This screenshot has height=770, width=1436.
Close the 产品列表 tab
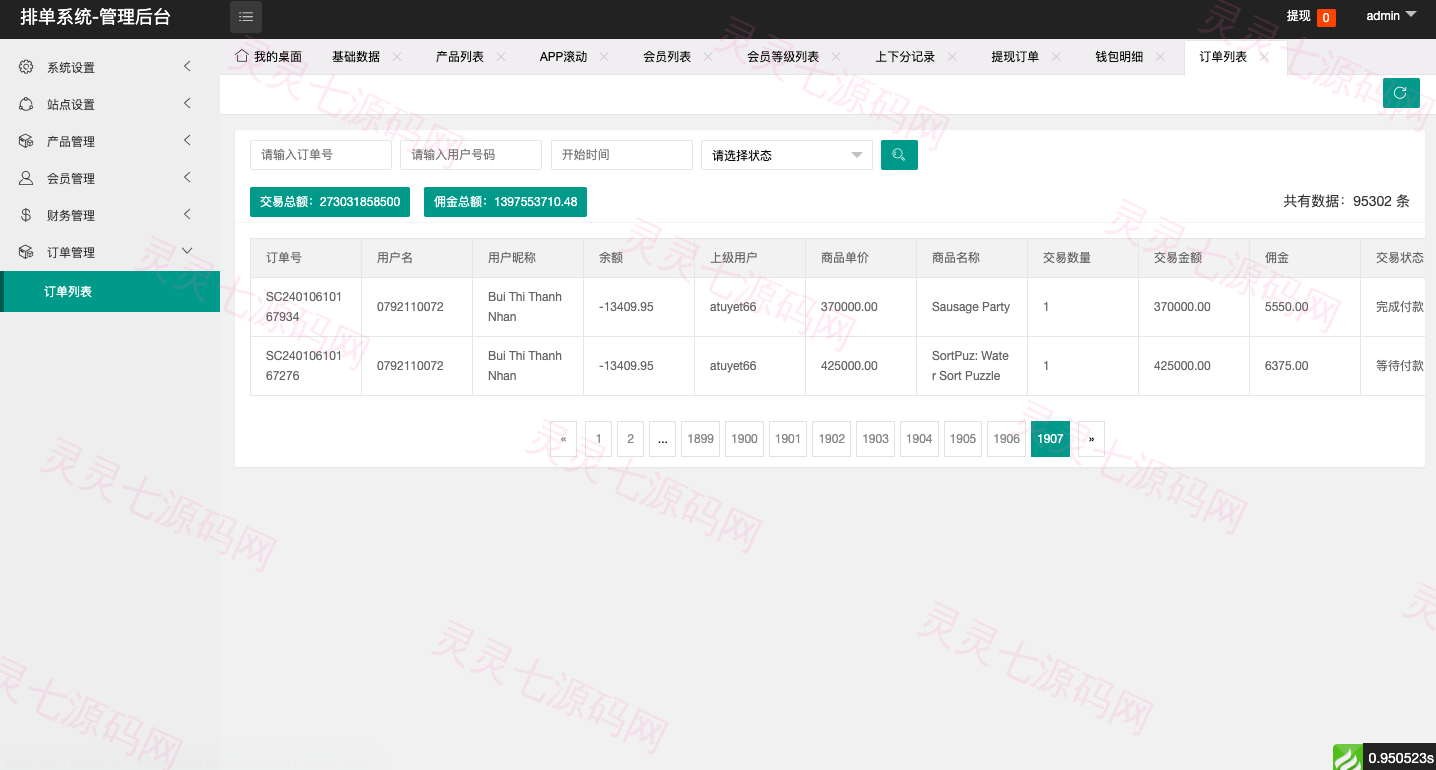point(501,57)
